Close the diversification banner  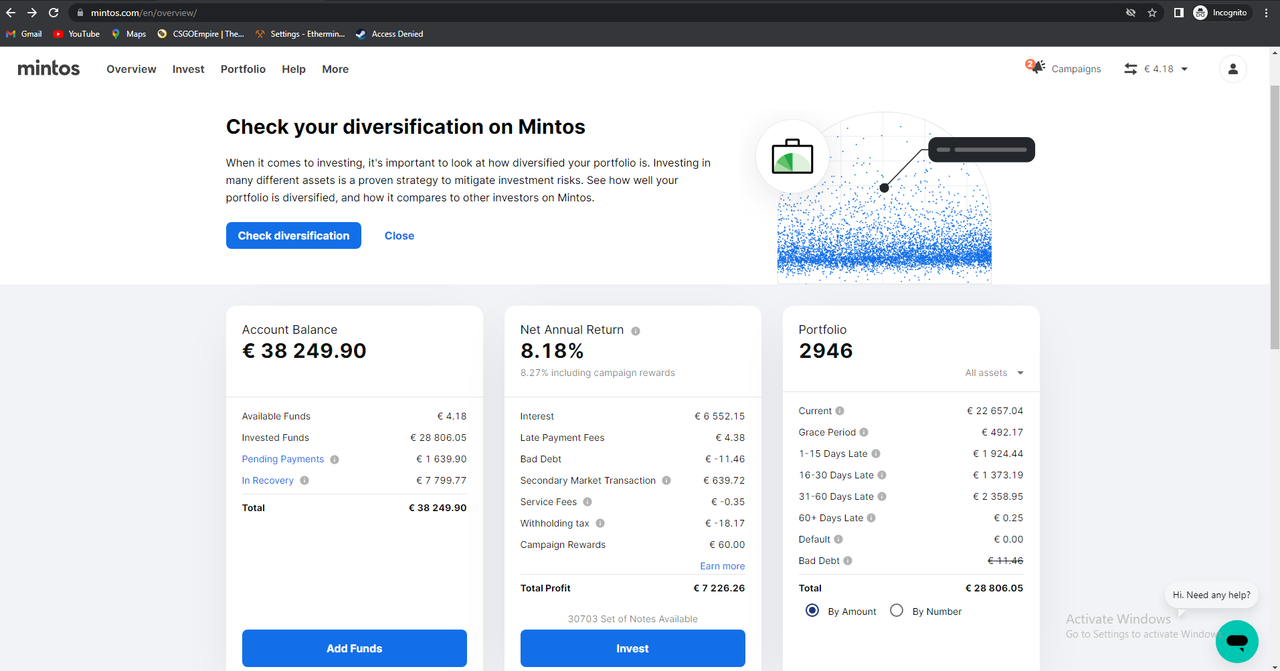(399, 236)
